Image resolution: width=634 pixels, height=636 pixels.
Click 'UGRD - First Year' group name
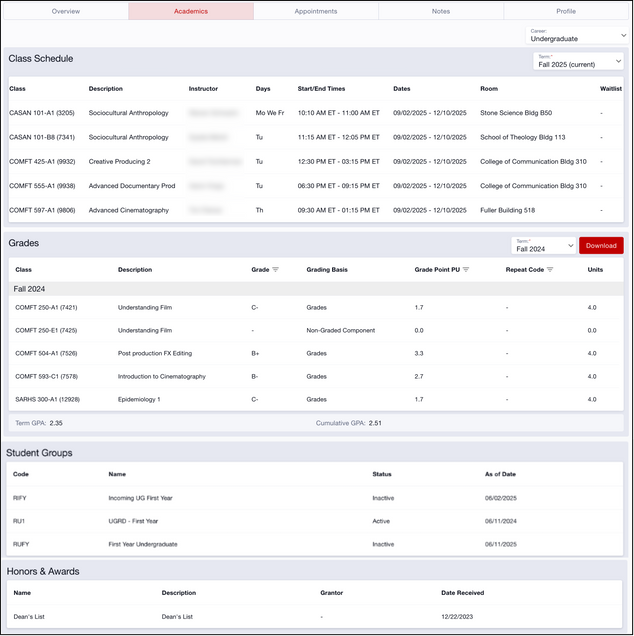pos(133,522)
